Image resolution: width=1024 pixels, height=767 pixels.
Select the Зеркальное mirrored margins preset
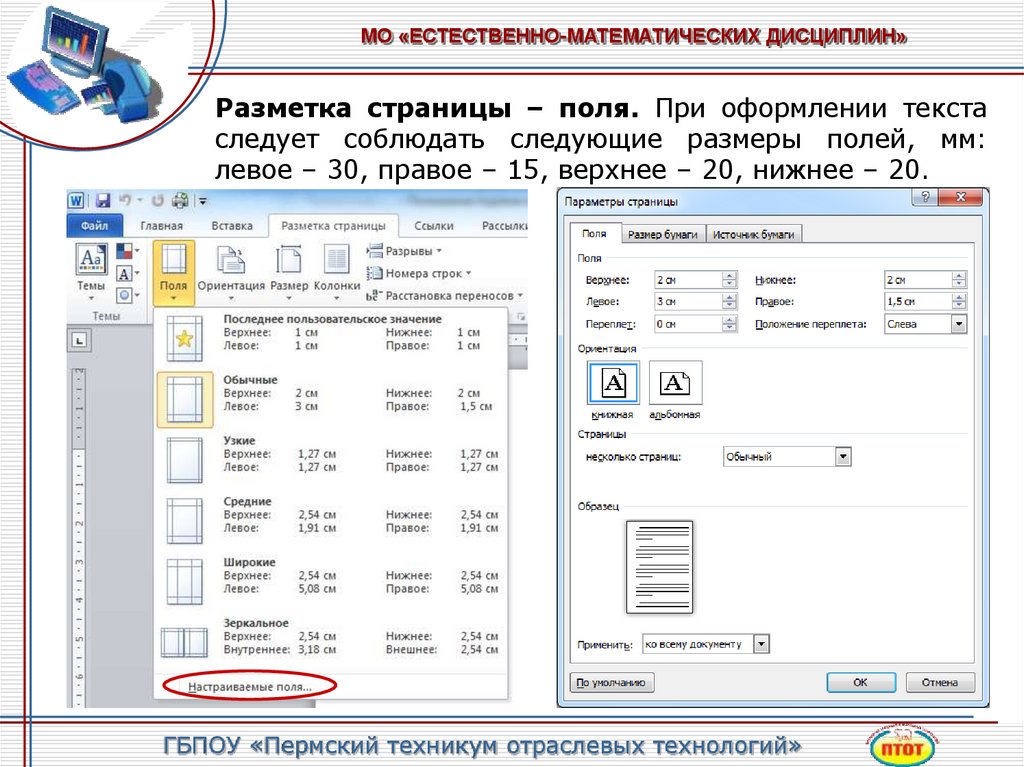(331, 642)
